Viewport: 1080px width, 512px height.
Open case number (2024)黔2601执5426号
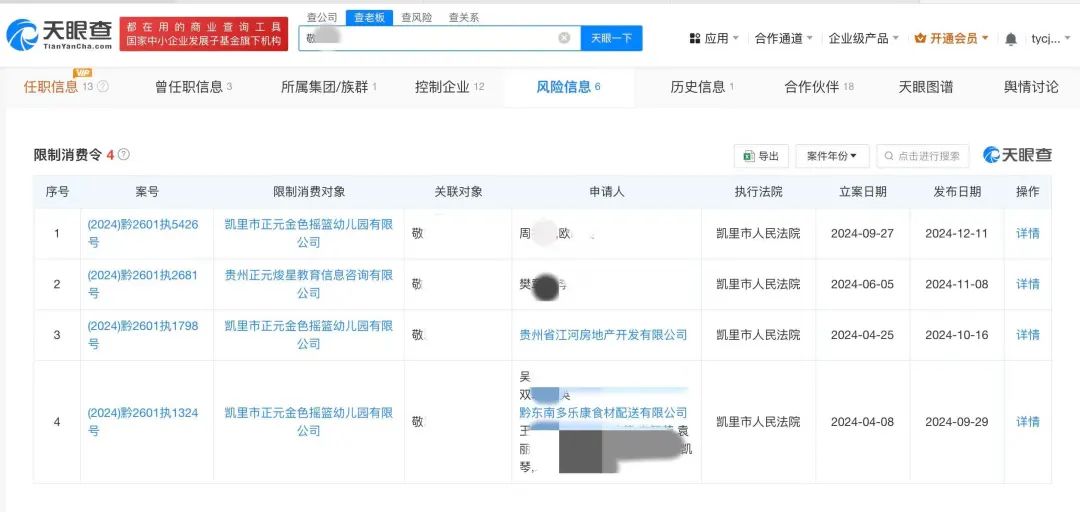(x=143, y=233)
